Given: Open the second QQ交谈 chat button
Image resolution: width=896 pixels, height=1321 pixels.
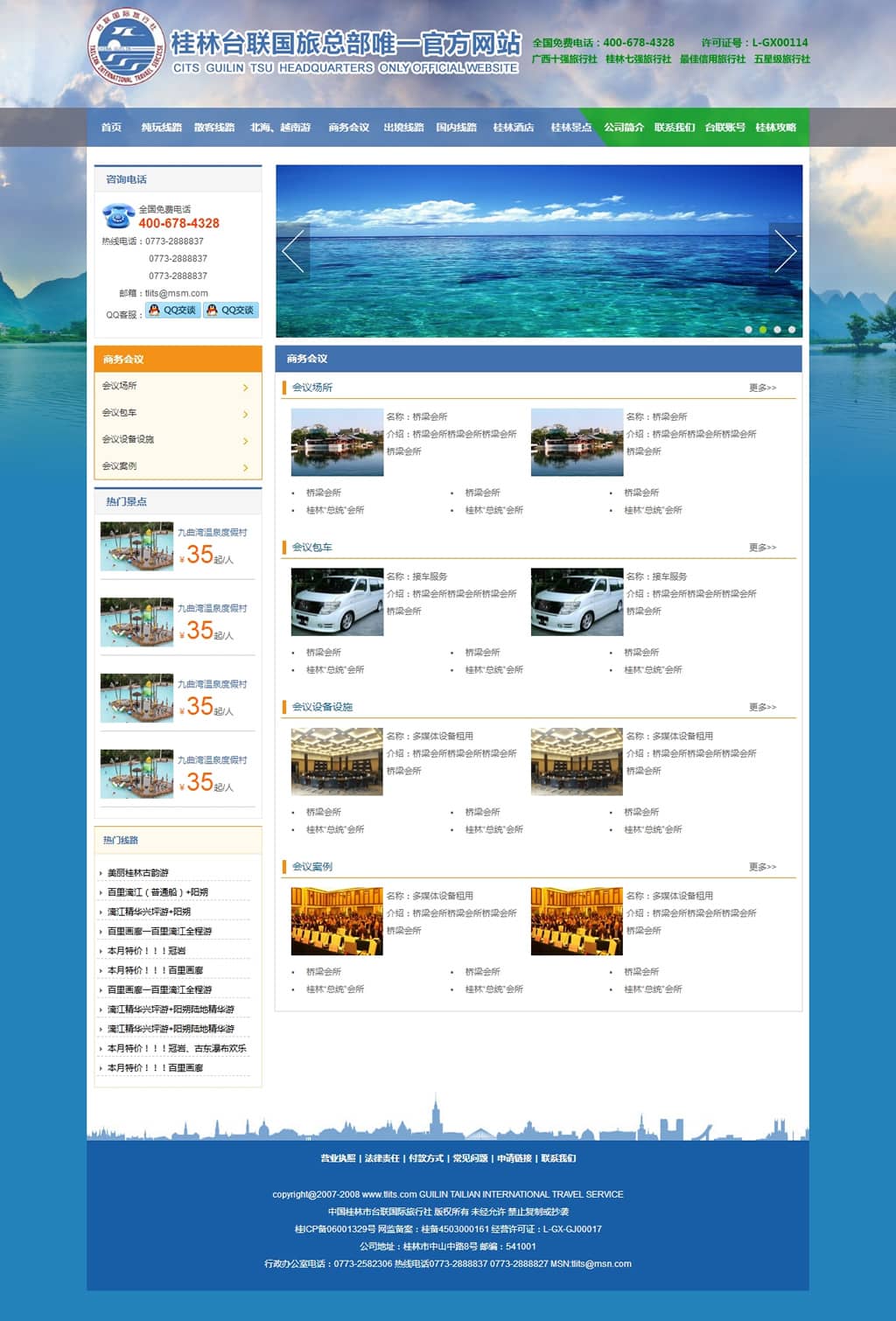Looking at the screenshot, I should coord(231,311).
